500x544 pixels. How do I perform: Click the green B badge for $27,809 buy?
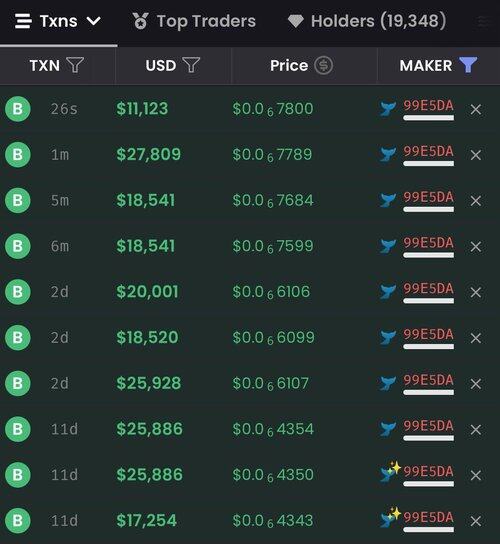pyautogui.click(x=18, y=155)
